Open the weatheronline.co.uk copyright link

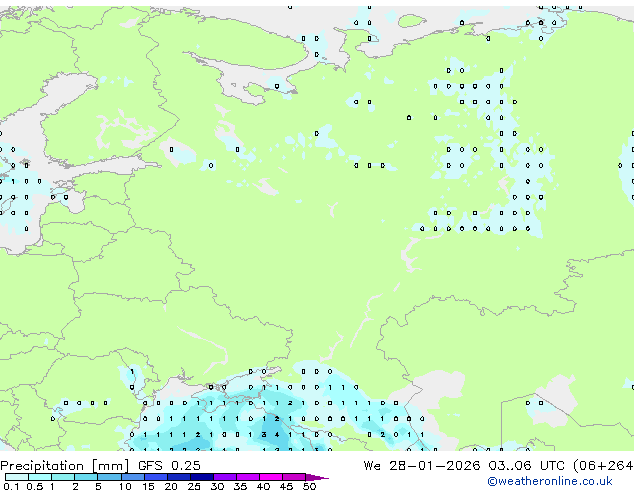[550, 481]
